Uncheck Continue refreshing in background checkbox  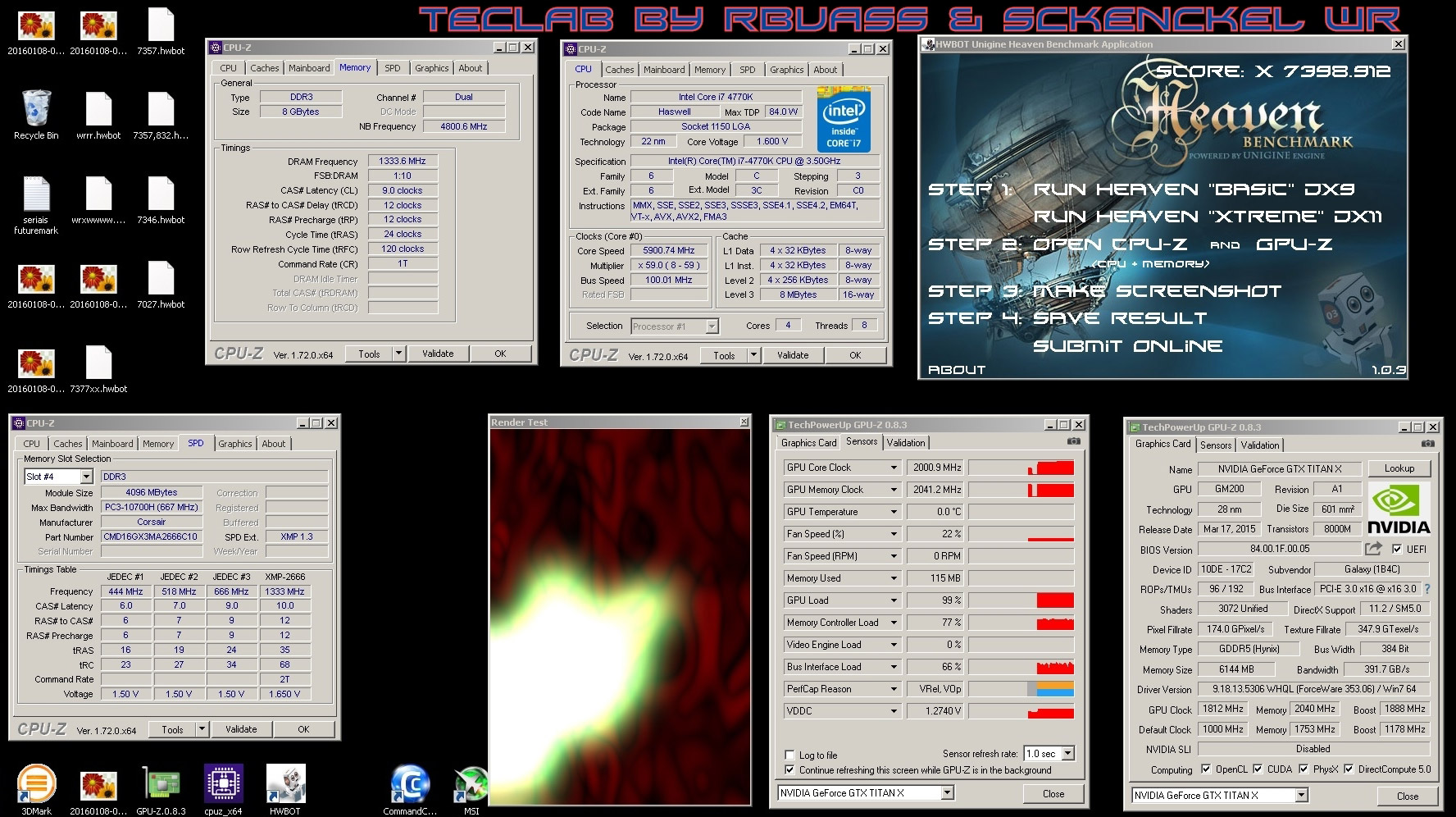789,769
